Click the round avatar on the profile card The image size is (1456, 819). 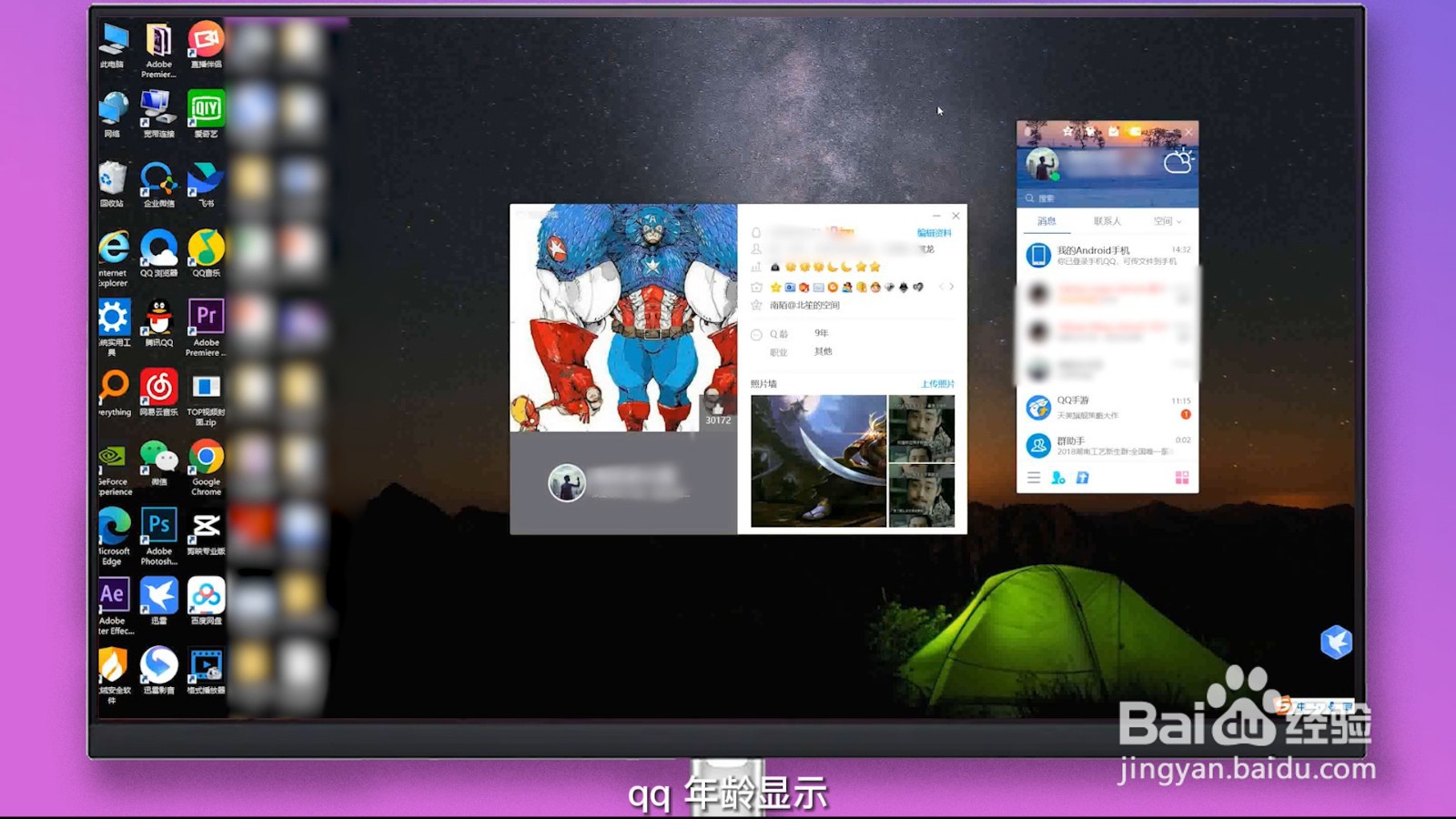coord(566,482)
